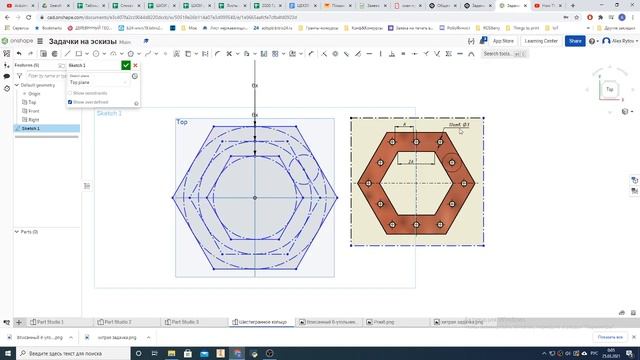Select the Arc sketch tool

click(113, 53)
